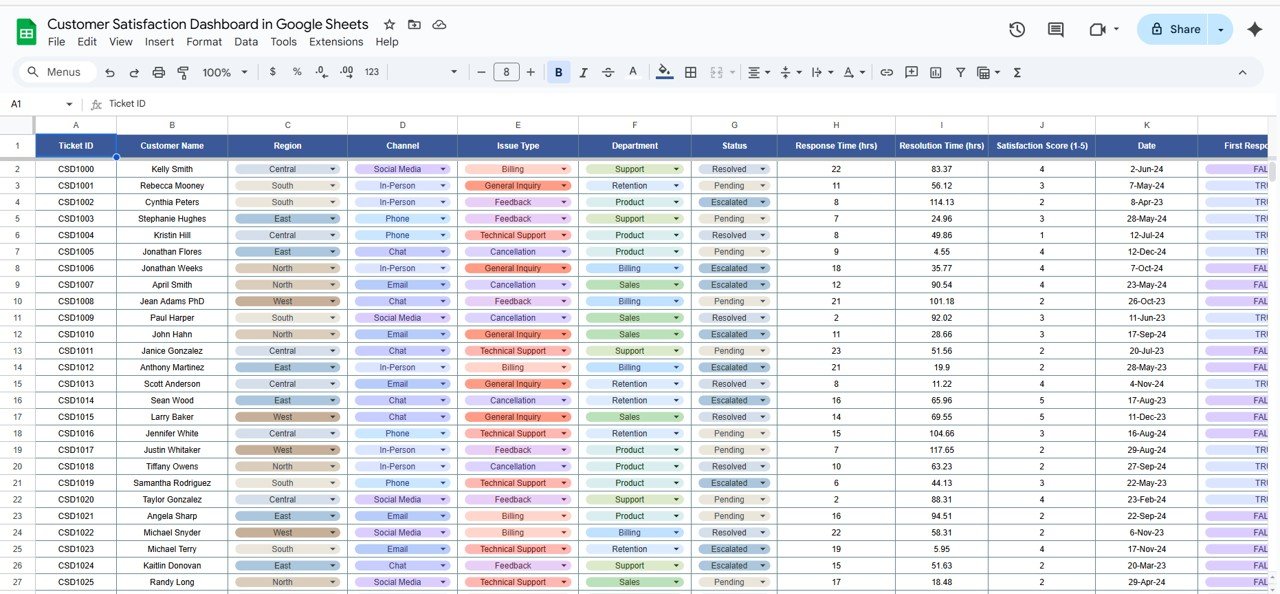Open the fill color picker
This screenshot has width=1280, height=594.
(664, 72)
